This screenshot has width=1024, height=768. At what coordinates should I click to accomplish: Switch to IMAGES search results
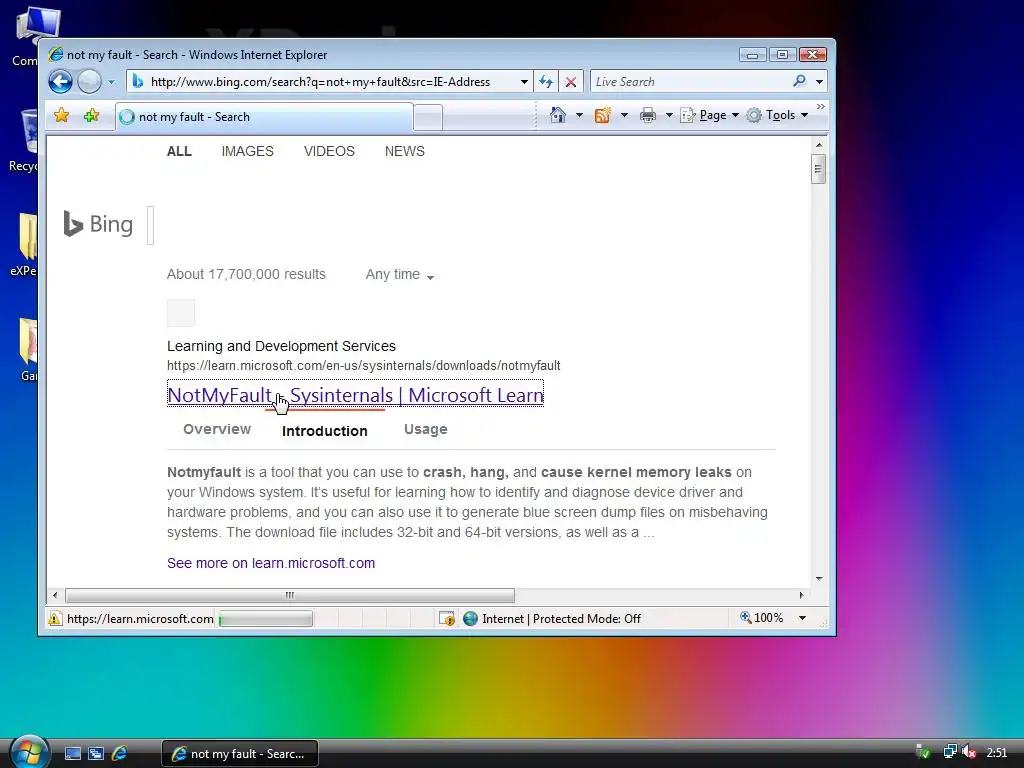tap(248, 152)
